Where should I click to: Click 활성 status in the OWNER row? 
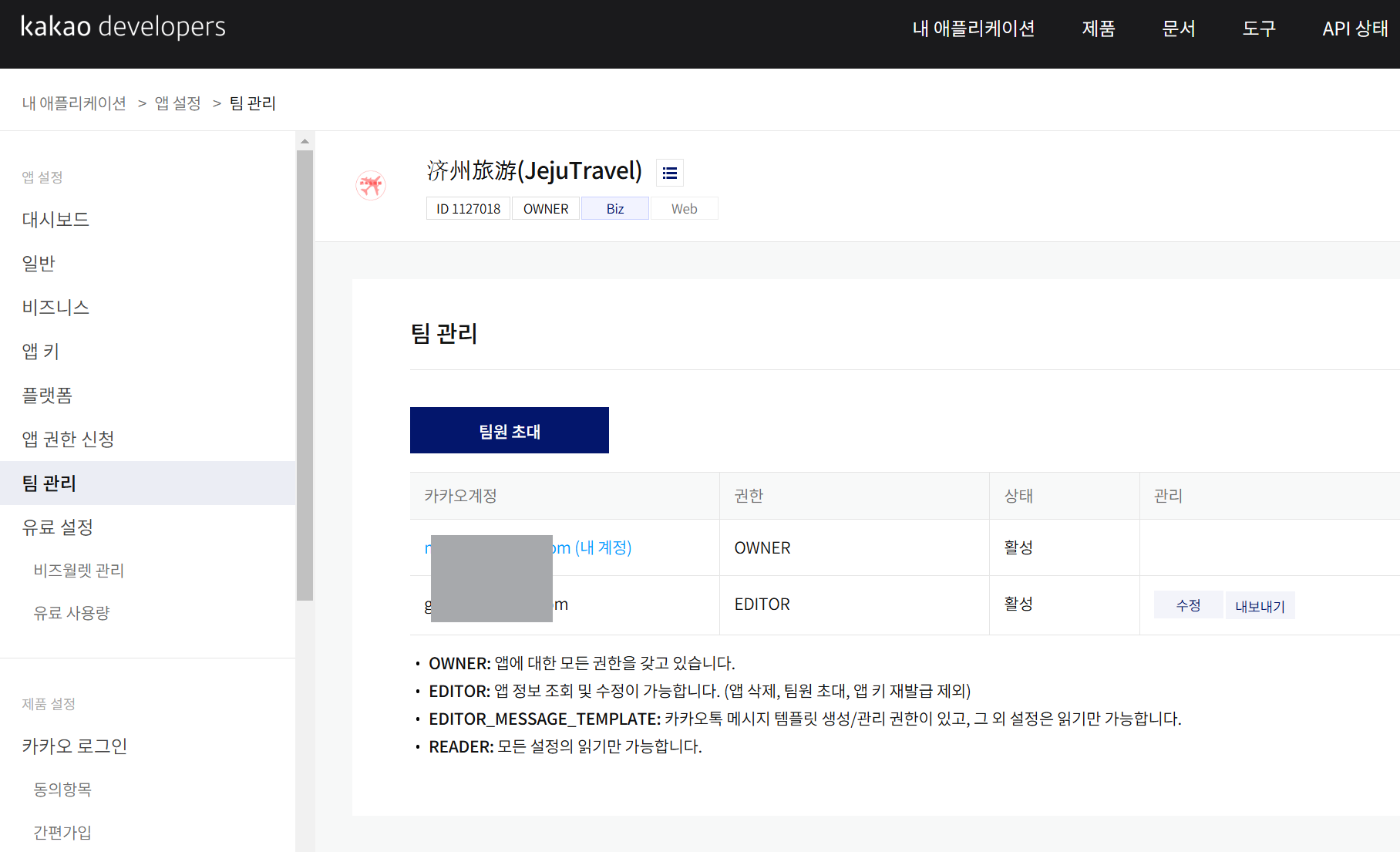1018,547
